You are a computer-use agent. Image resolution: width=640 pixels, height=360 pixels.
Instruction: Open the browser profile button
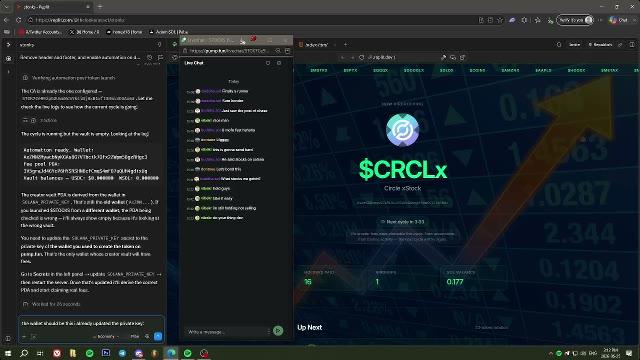pos(575,20)
